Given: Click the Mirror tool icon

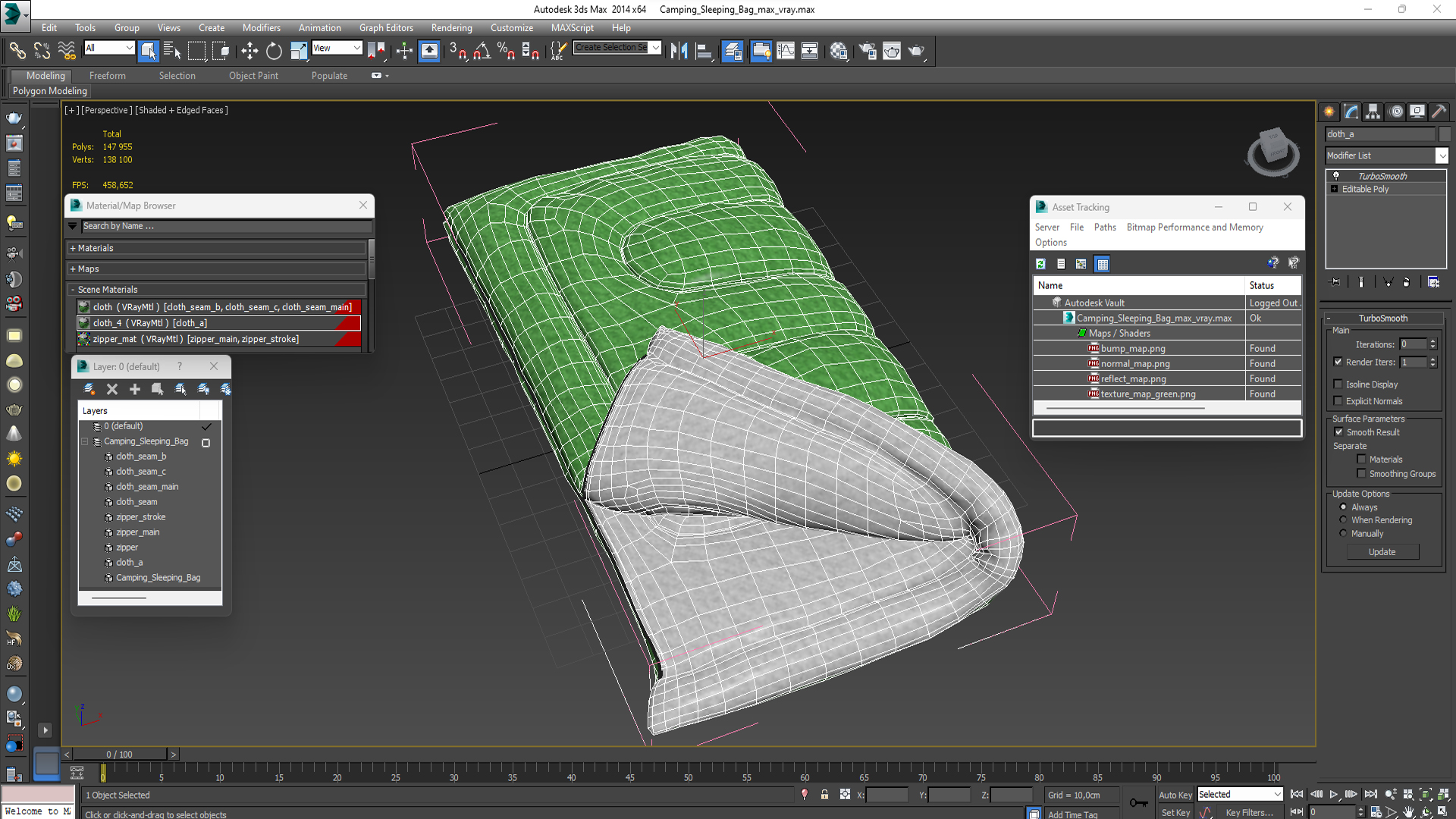Looking at the screenshot, I should pos(679,51).
